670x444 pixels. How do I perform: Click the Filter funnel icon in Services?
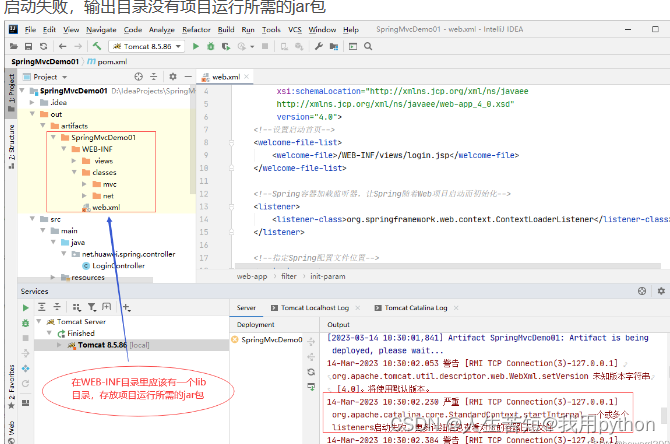click(92, 307)
